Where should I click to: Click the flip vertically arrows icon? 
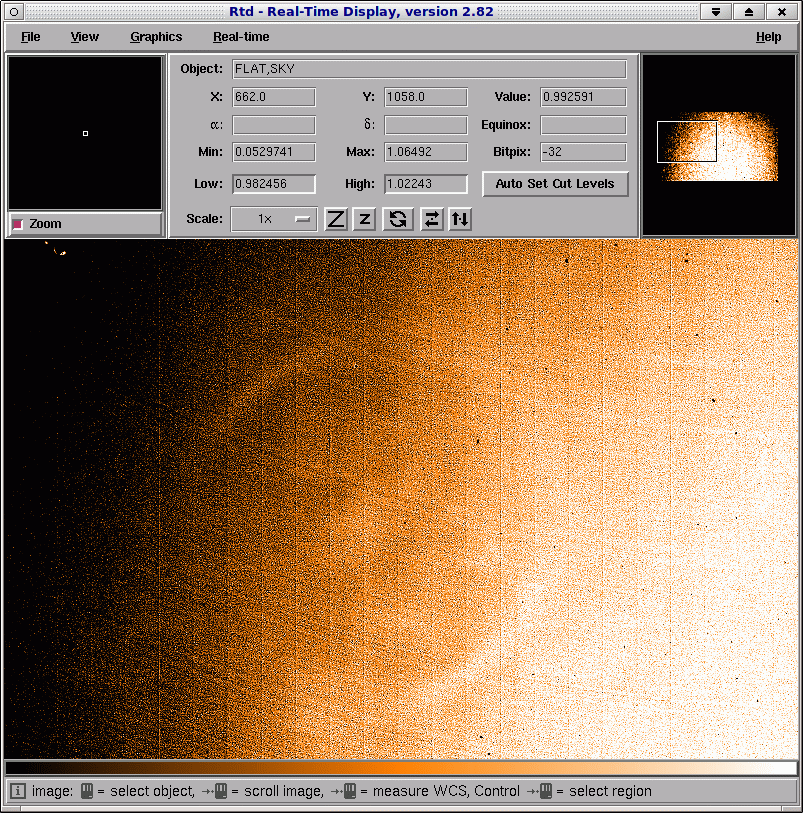click(x=460, y=219)
